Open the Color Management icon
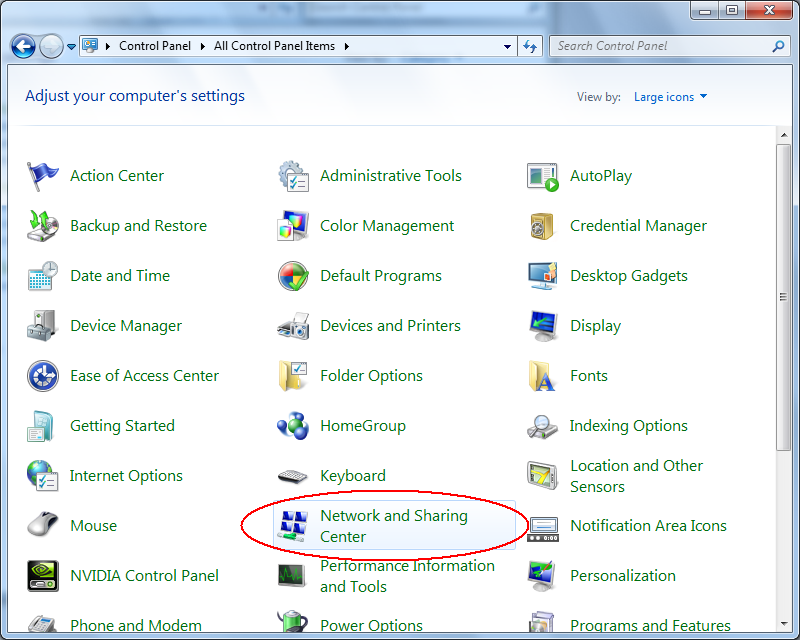 pos(293,226)
